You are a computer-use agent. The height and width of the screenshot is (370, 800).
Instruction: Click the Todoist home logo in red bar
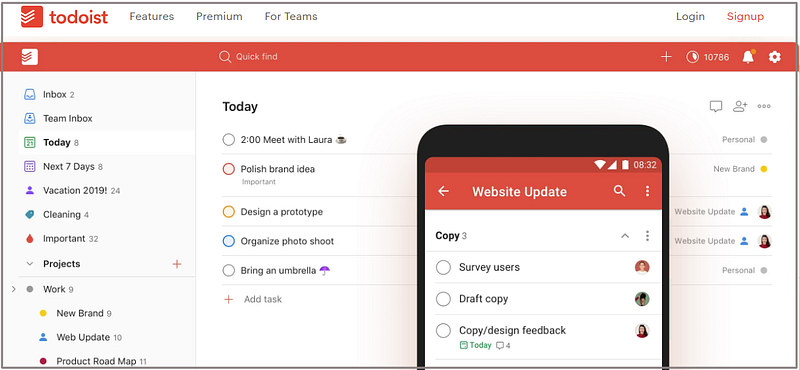point(30,57)
